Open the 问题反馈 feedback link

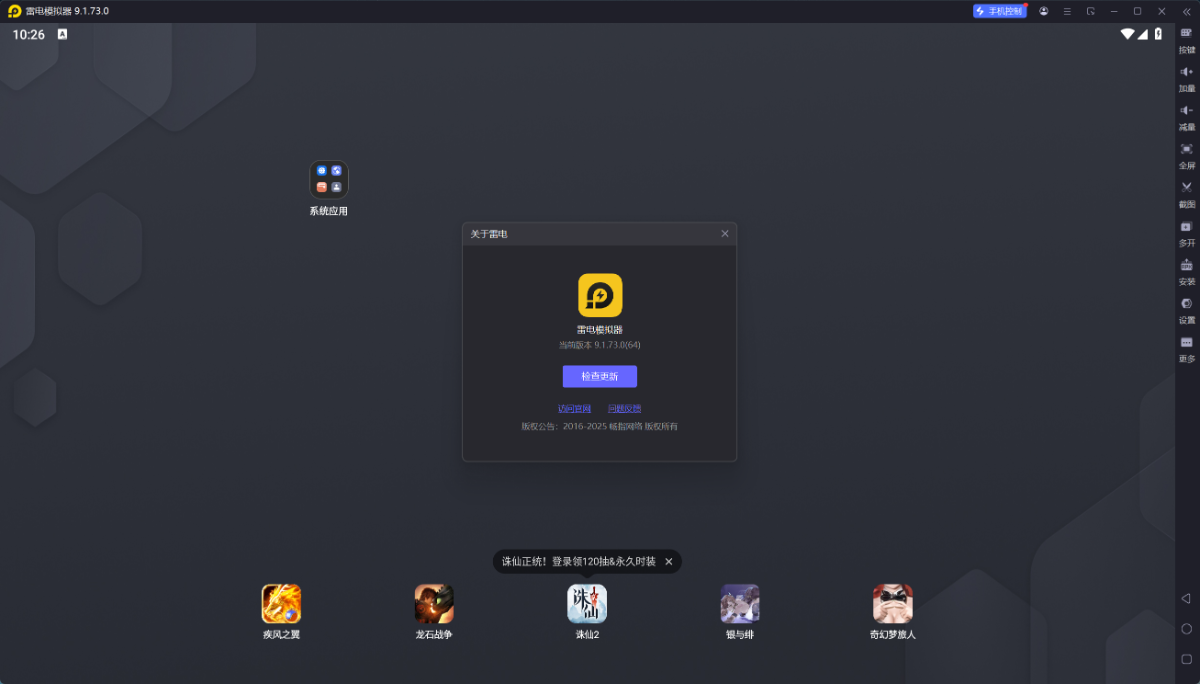pyautogui.click(x=624, y=408)
